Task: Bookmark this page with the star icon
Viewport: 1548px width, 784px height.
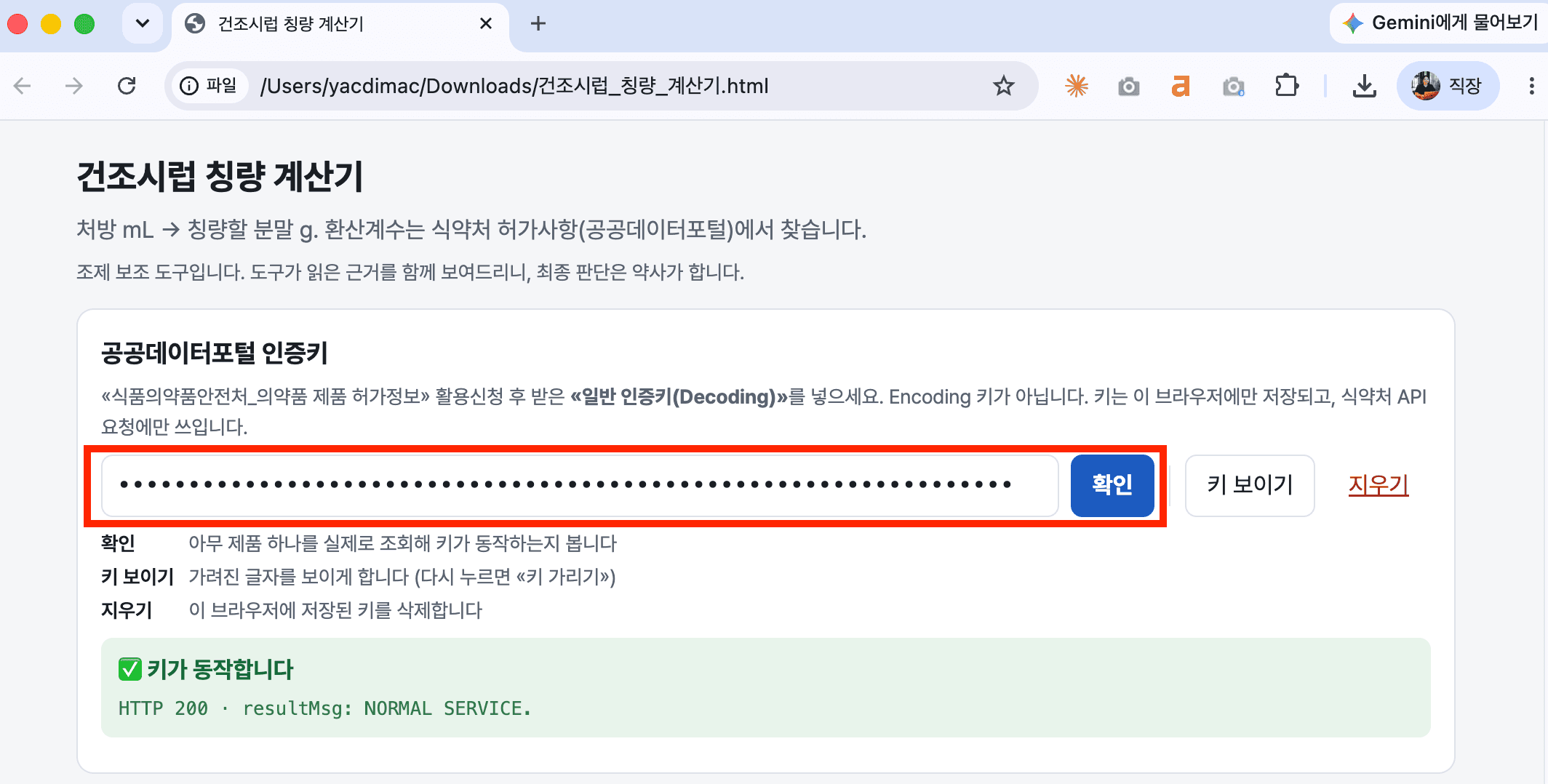Action: pyautogui.click(x=1004, y=86)
